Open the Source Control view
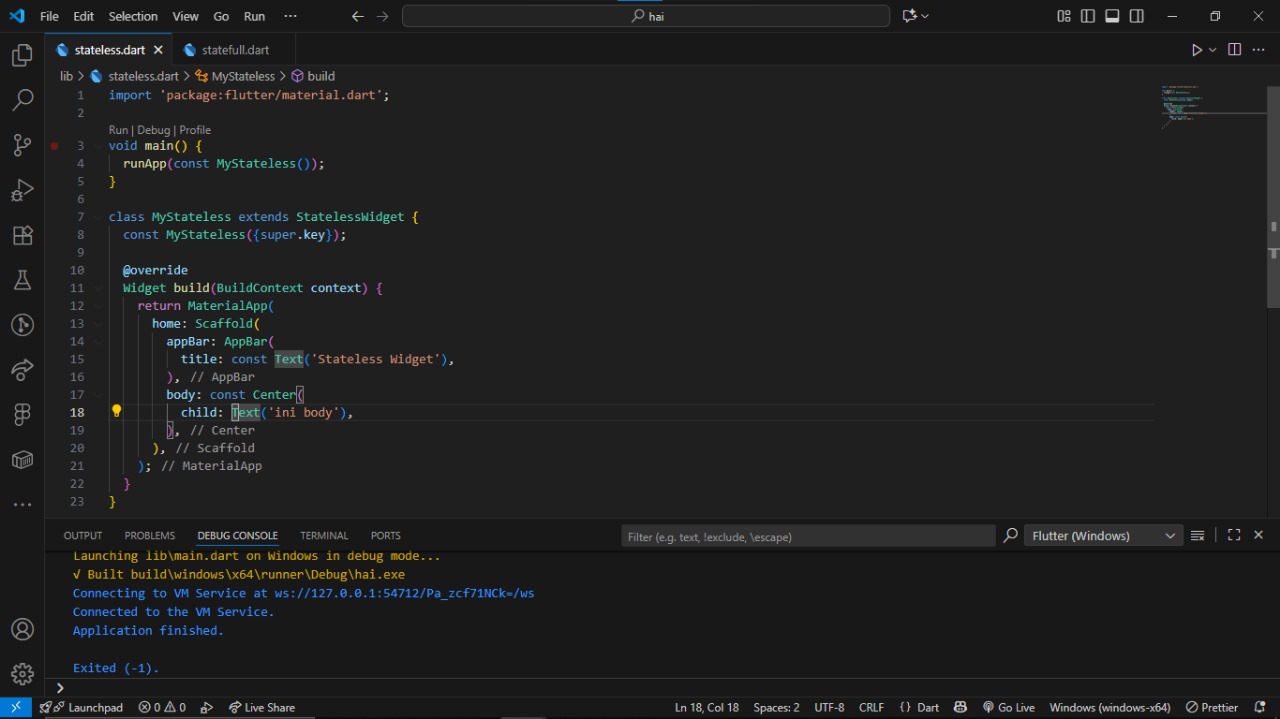The image size is (1280, 719). (22, 145)
